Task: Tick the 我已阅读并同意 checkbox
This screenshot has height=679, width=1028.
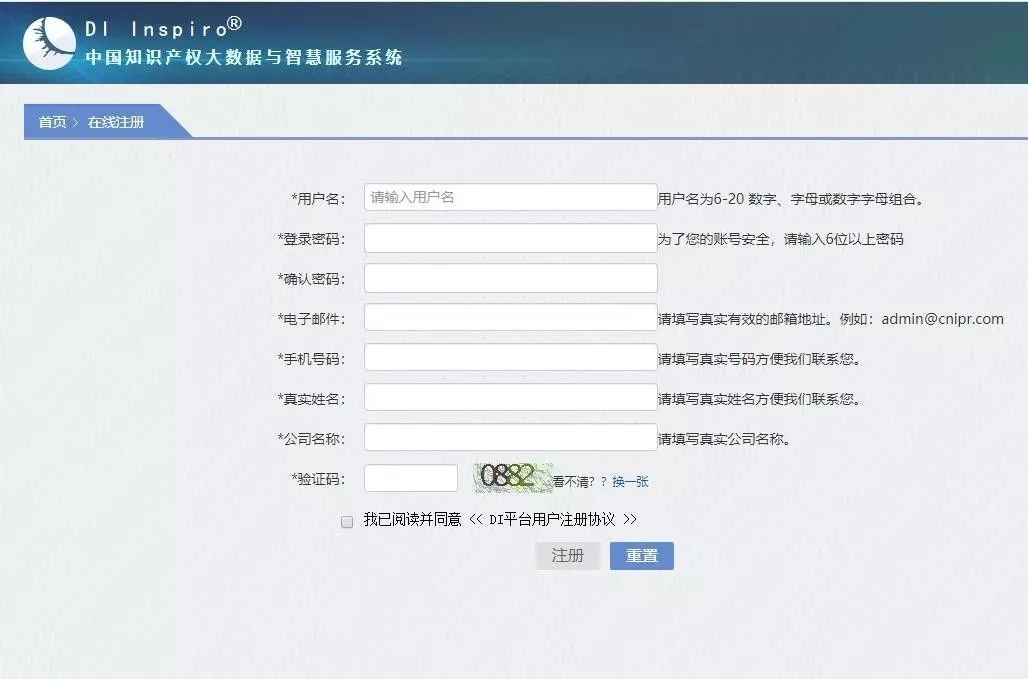Action: tap(347, 522)
